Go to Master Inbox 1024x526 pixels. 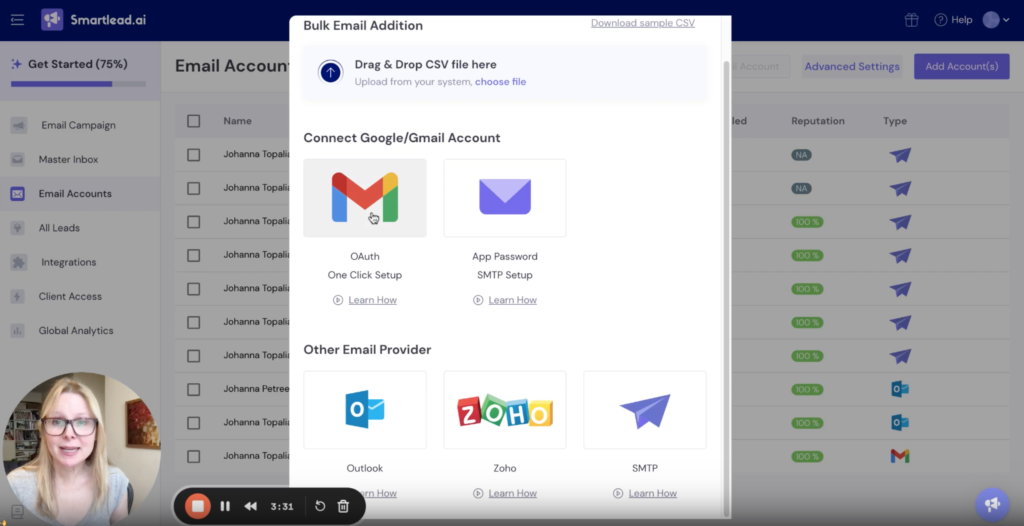pyautogui.click(x=69, y=159)
